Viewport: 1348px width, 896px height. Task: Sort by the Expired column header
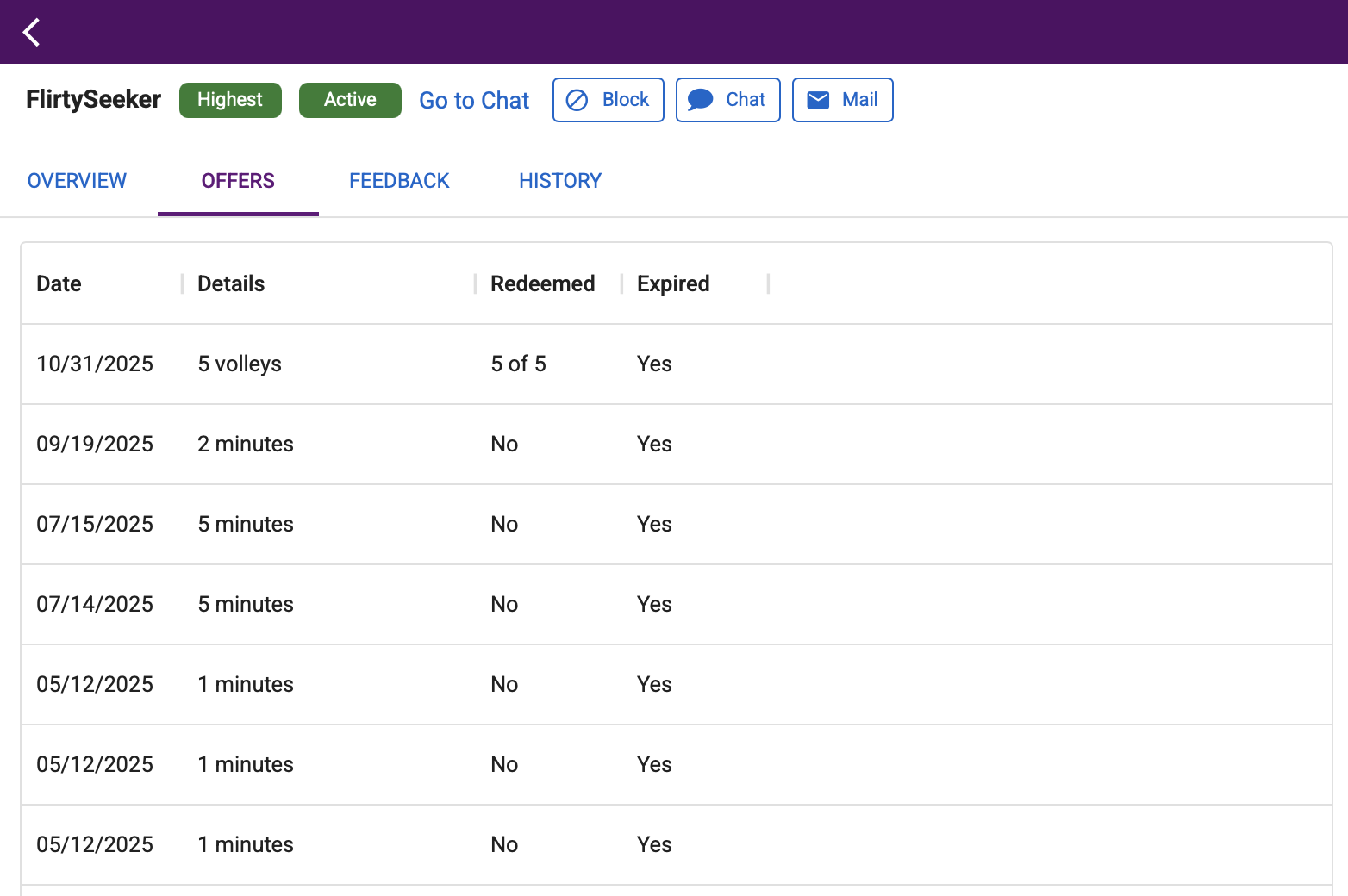point(673,283)
